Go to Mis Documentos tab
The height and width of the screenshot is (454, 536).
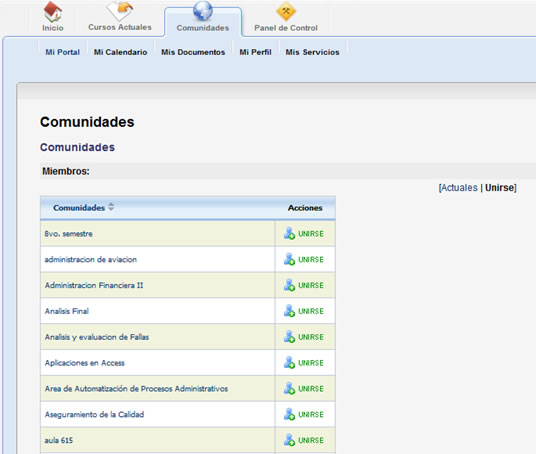point(193,52)
